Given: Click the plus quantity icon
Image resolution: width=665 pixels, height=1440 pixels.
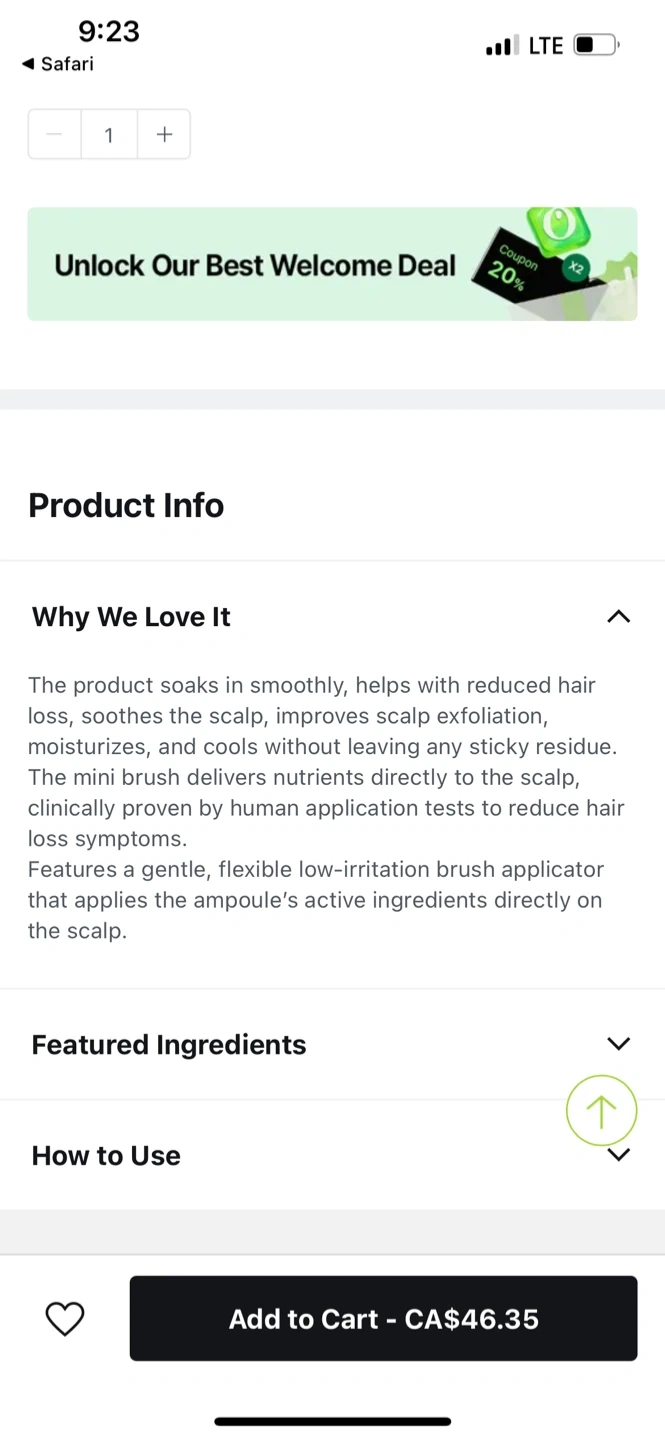Looking at the screenshot, I should pyautogui.click(x=164, y=134).
